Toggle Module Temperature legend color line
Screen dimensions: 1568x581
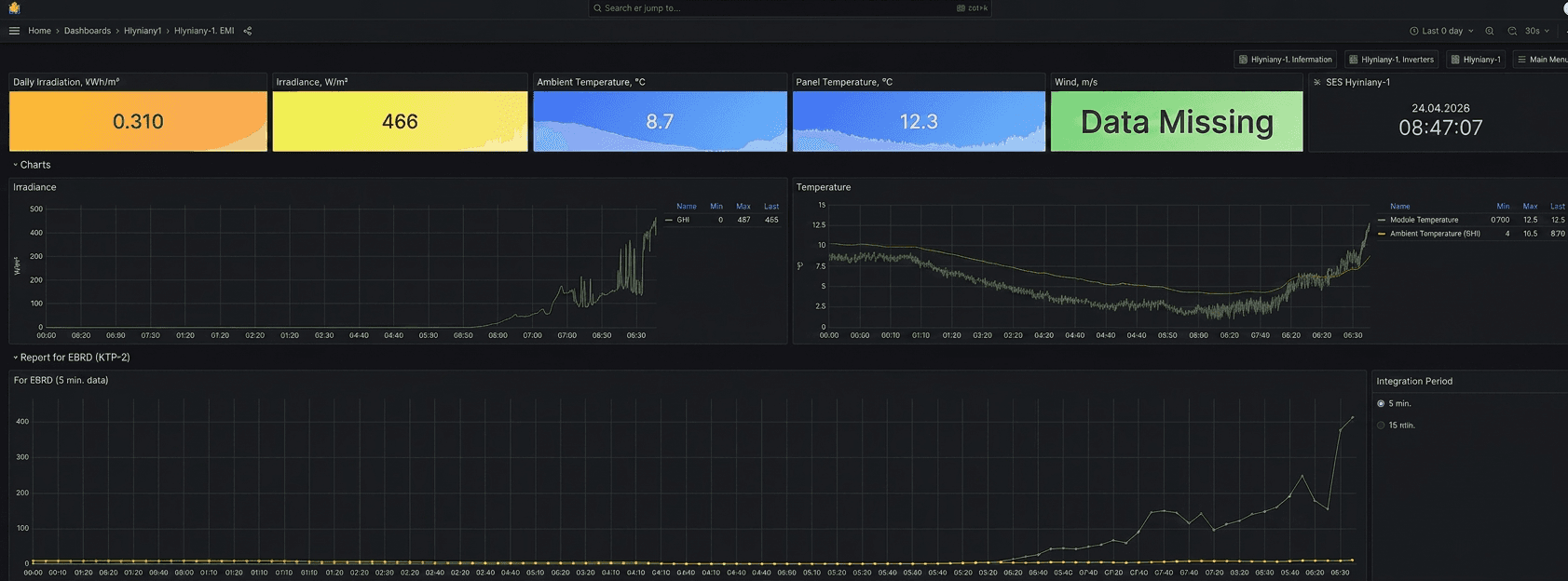coord(1381,220)
